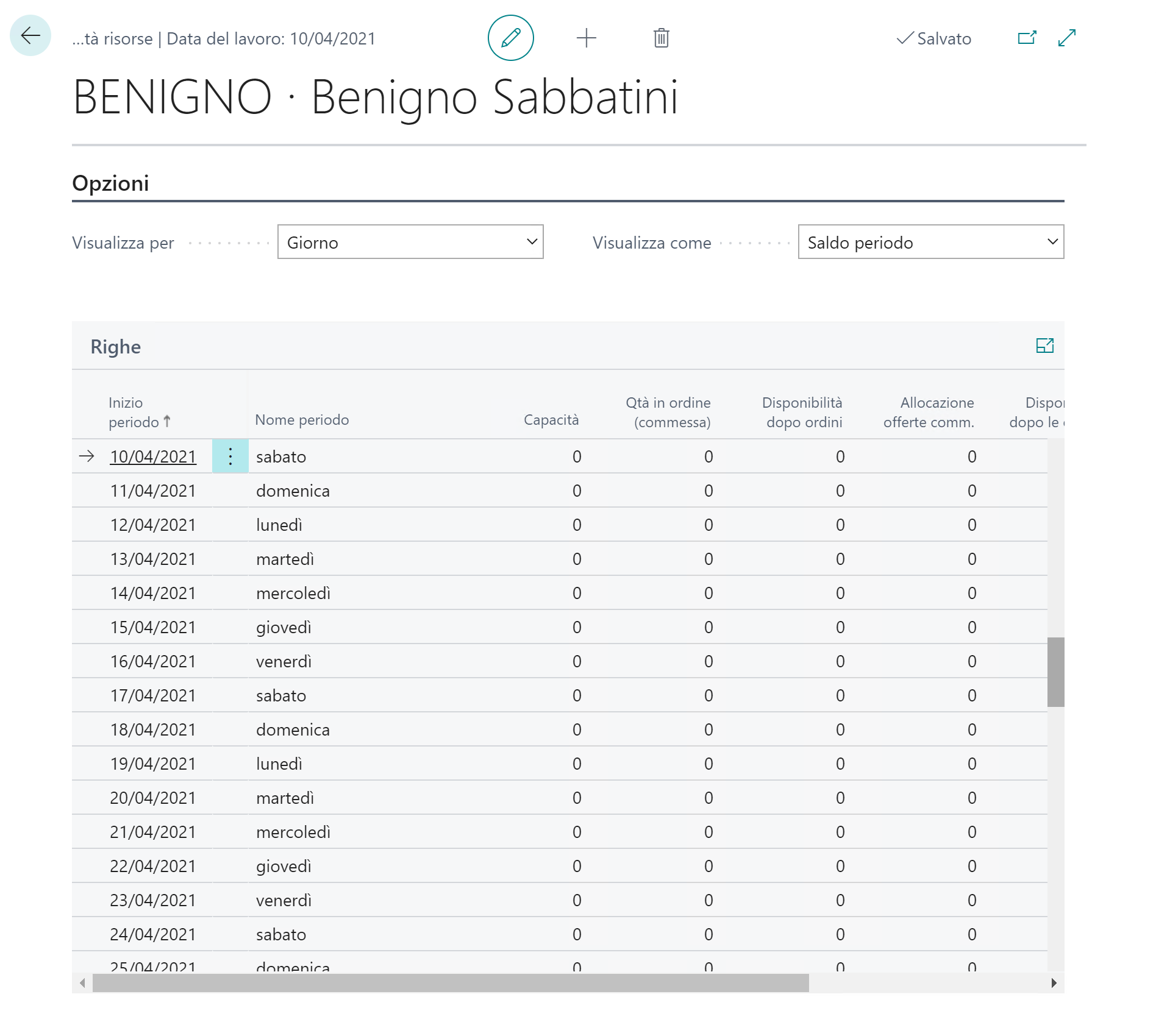Maximize the Righe list view icon
This screenshot has width=1156, height=1036.
1046,346
